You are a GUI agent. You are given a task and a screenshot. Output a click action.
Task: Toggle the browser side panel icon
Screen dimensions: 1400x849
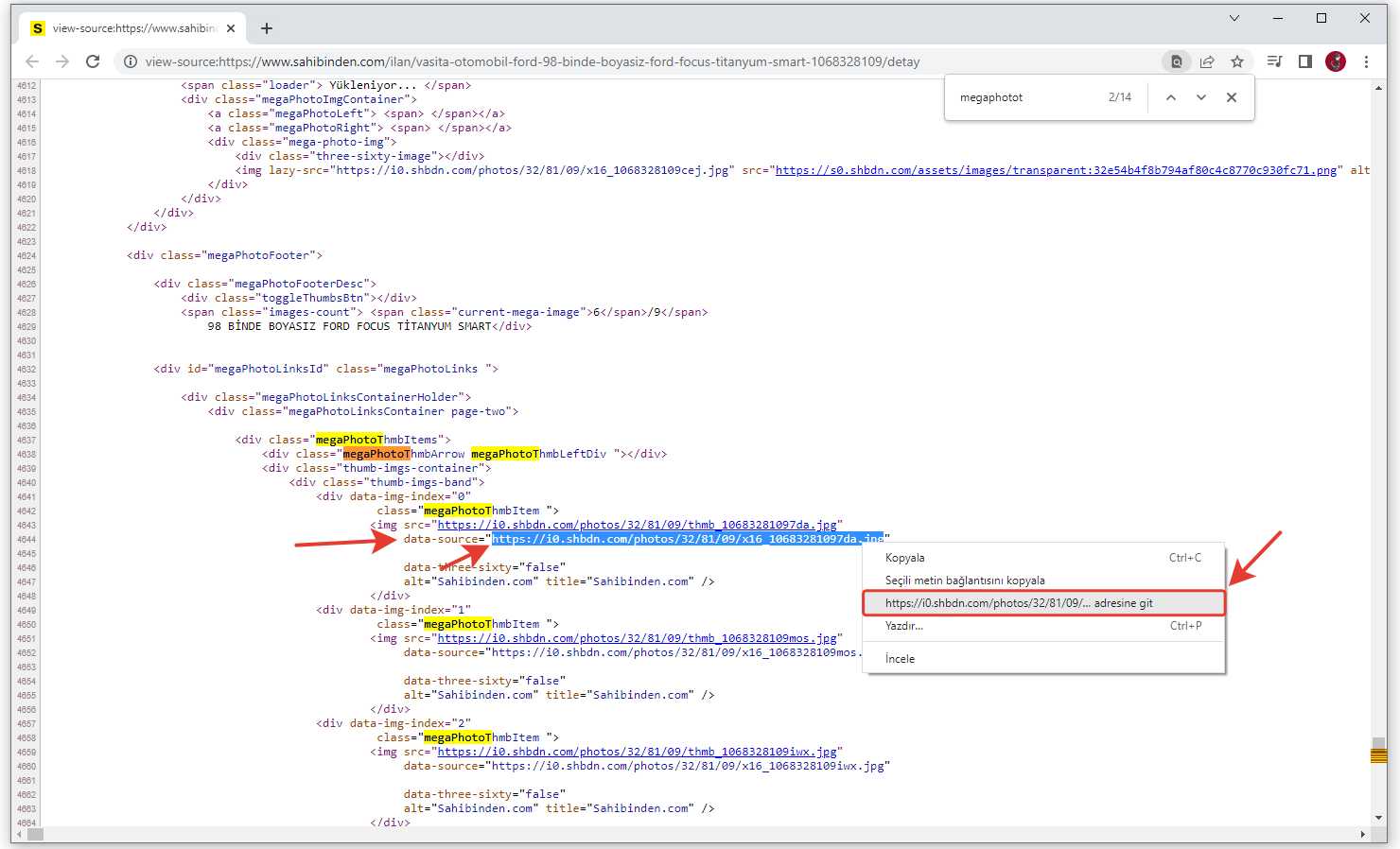tap(1305, 61)
